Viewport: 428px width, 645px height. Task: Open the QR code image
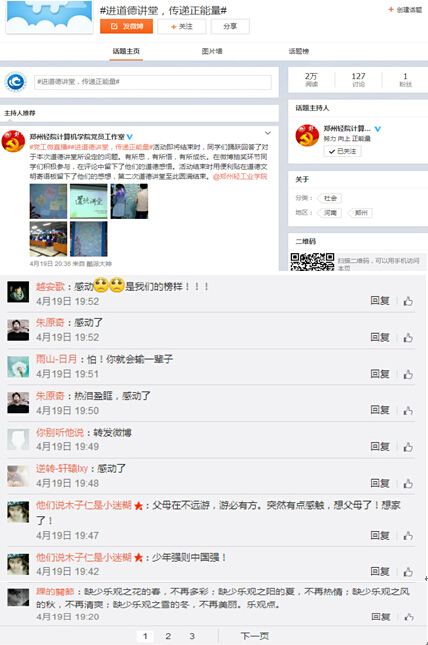pos(312,262)
